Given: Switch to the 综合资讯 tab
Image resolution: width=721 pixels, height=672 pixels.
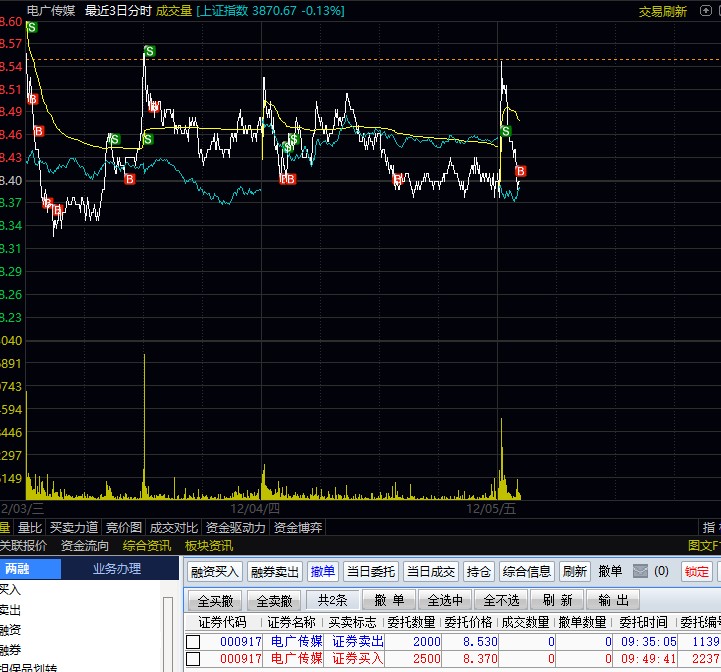Looking at the screenshot, I should click(x=147, y=546).
